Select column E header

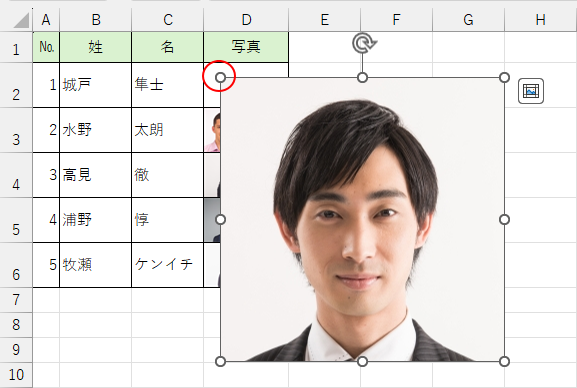(325, 20)
